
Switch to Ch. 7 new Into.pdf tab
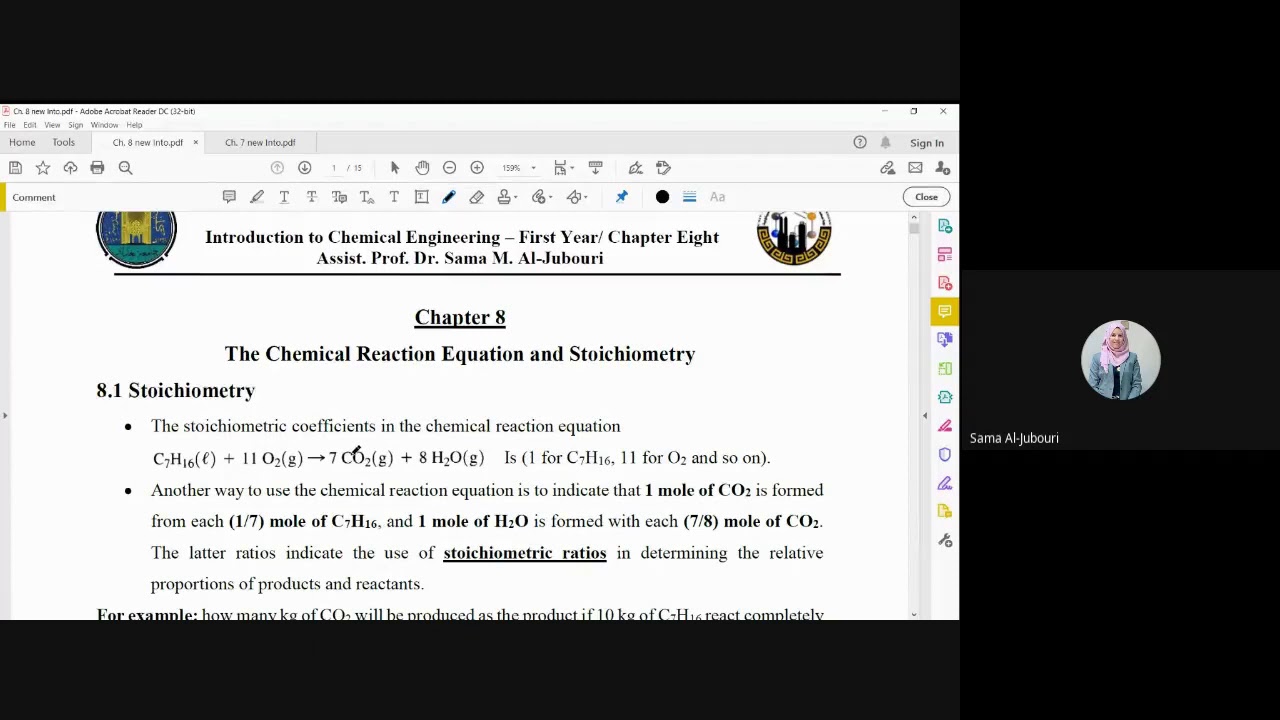tap(260, 142)
